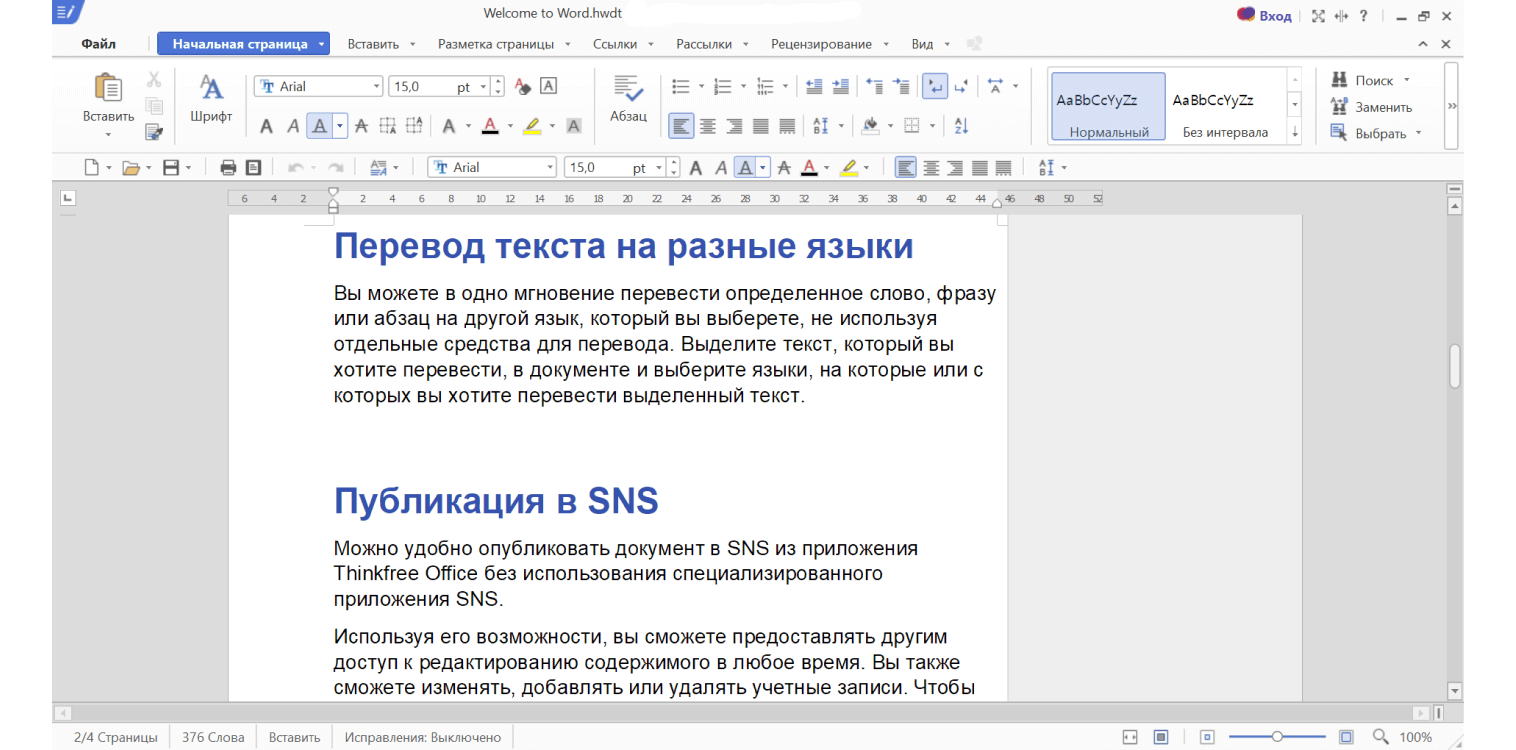Image resolution: width=1516 pixels, height=750 pixels.
Task: Open the ribbon 15,0 pt font size dropdown
Action: pos(484,87)
